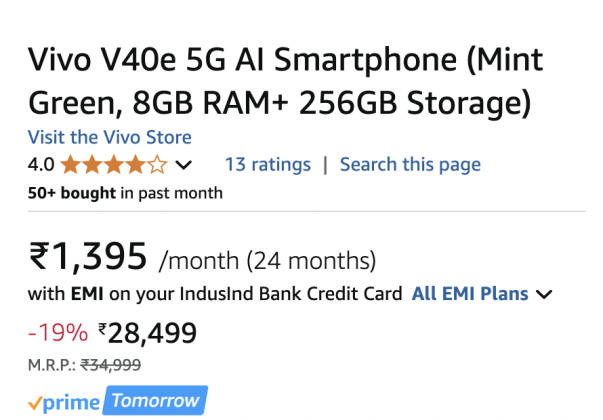Click the first orange rating star
603x420 pixels.
point(70,164)
